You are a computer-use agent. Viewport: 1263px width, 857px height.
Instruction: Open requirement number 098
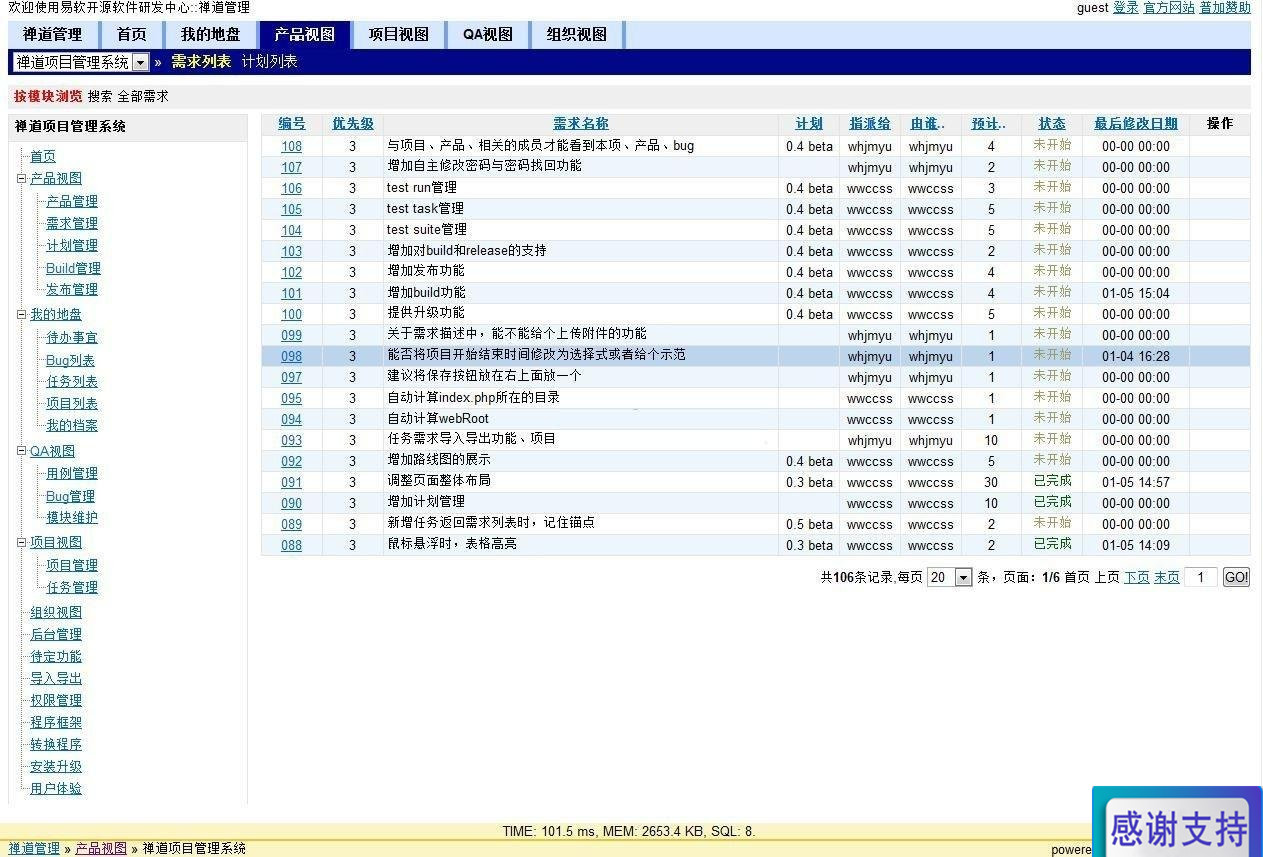coord(291,357)
